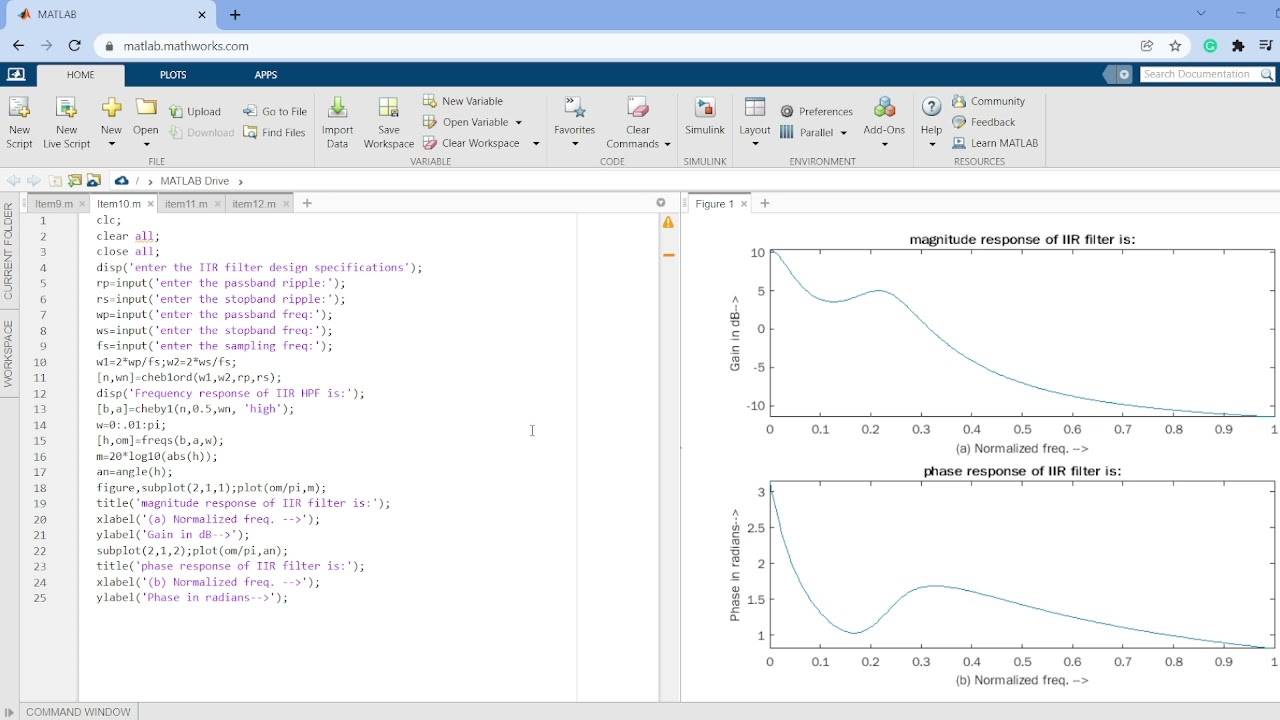Open the Community link

[989, 101]
